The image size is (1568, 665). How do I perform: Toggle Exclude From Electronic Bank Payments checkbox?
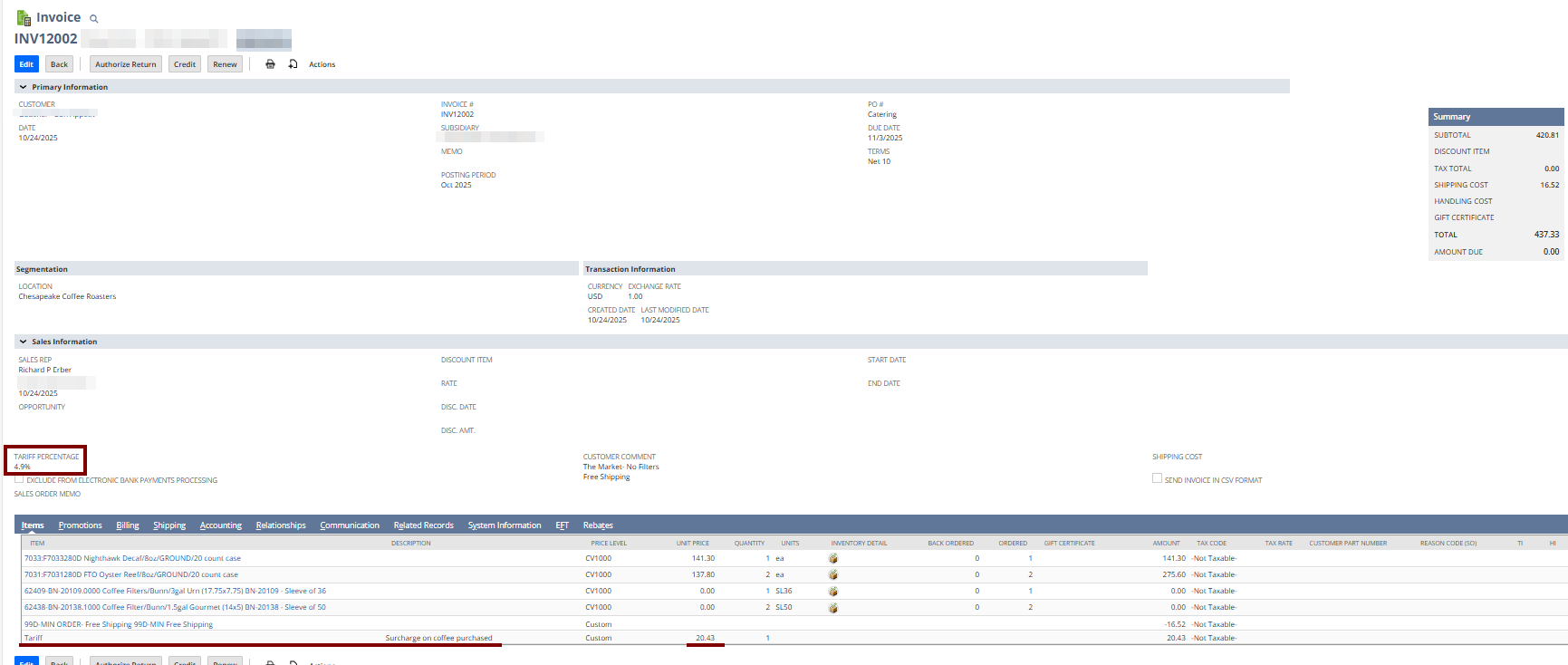pyautogui.click(x=19, y=479)
